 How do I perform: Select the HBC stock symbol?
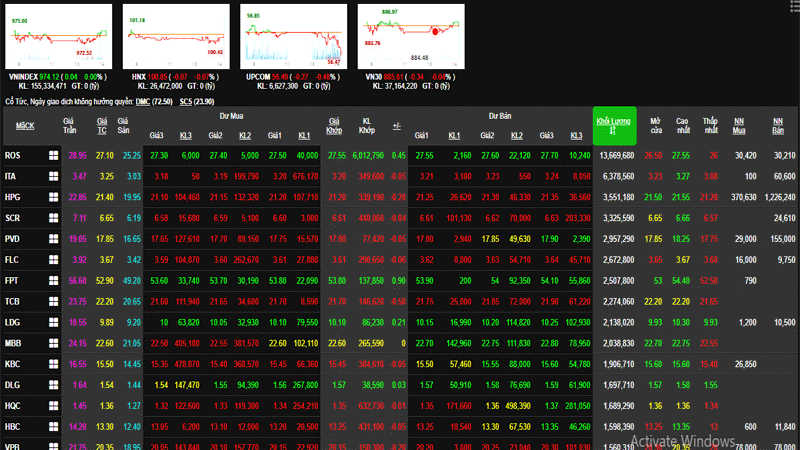[12, 428]
